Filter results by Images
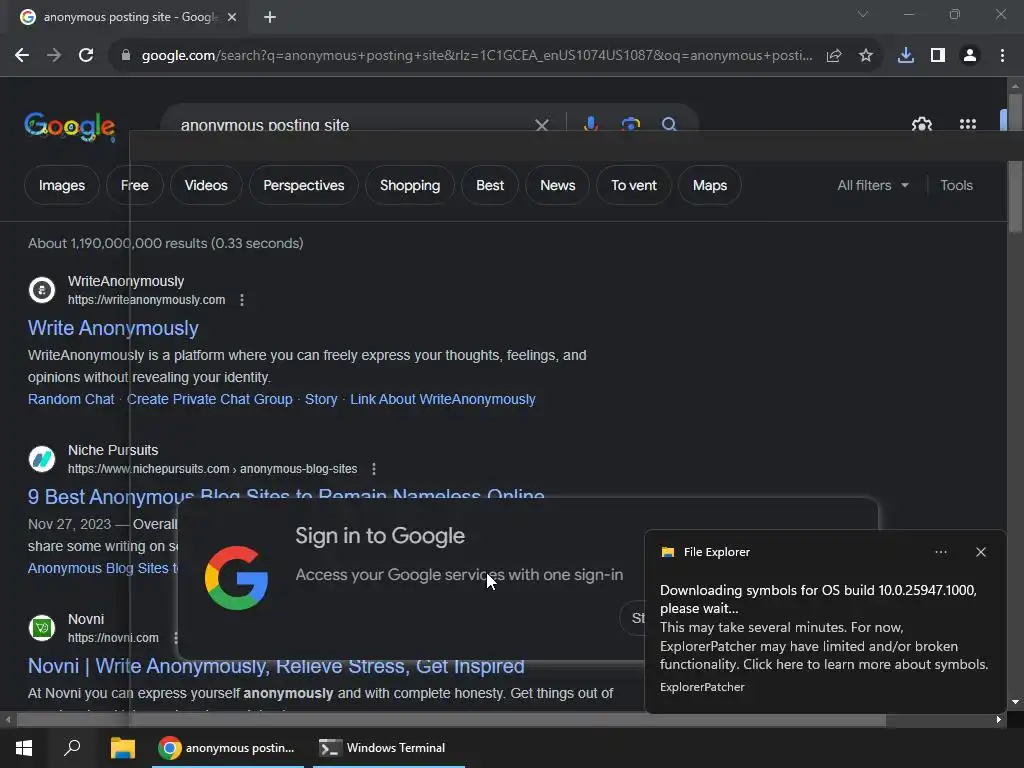This screenshot has height=768, width=1024. pos(61,185)
